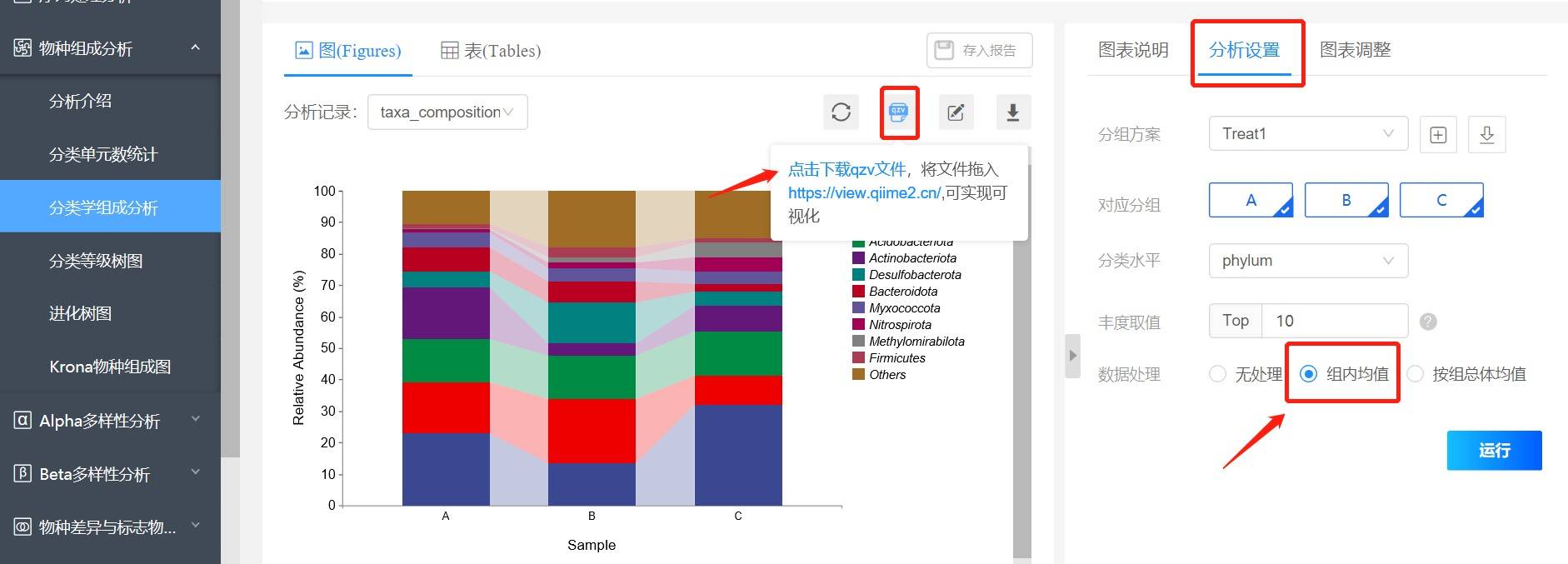Open the taxa_composition analysis record dropdown
The image size is (1568, 564).
pos(447,112)
